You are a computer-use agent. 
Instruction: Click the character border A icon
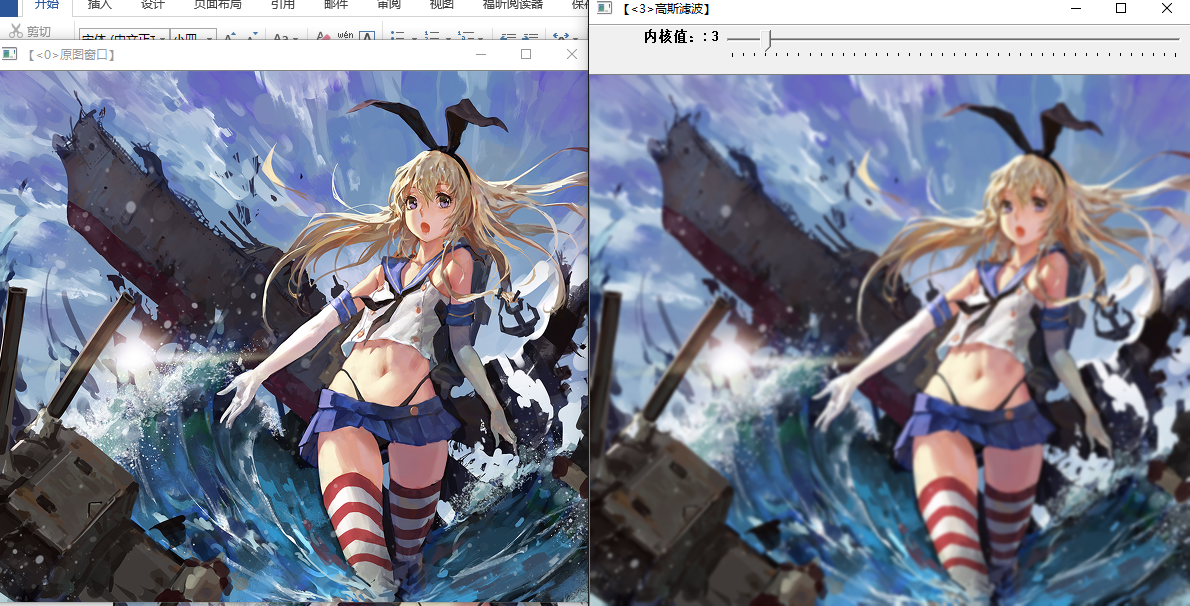coord(367,35)
